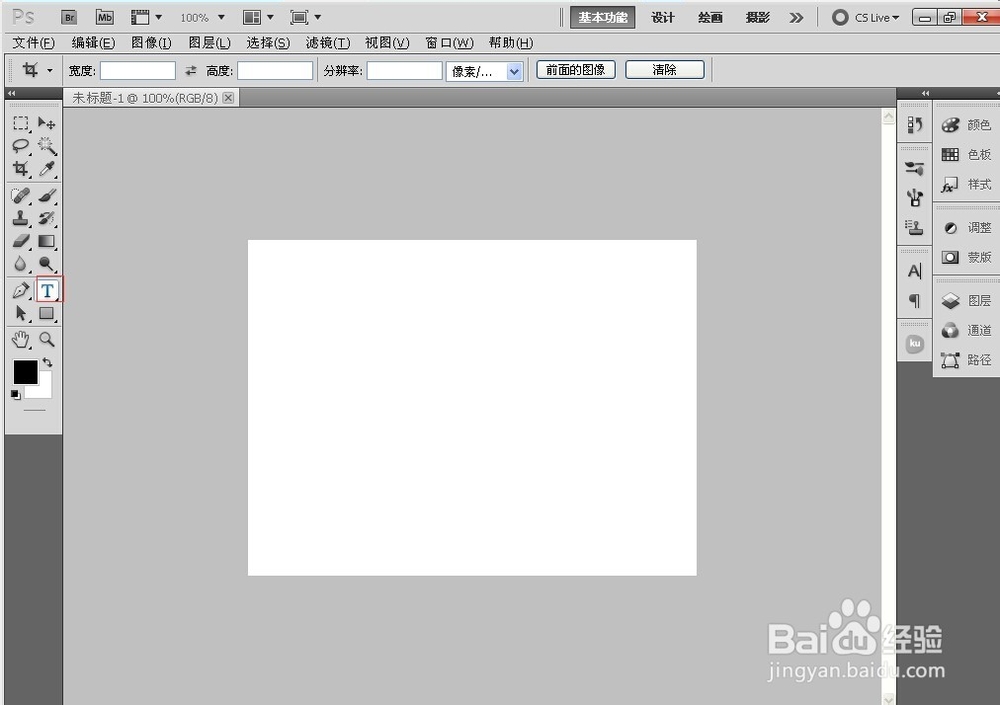Select the Gradient tool
Viewport: 1000px width, 705px height.
46,241
